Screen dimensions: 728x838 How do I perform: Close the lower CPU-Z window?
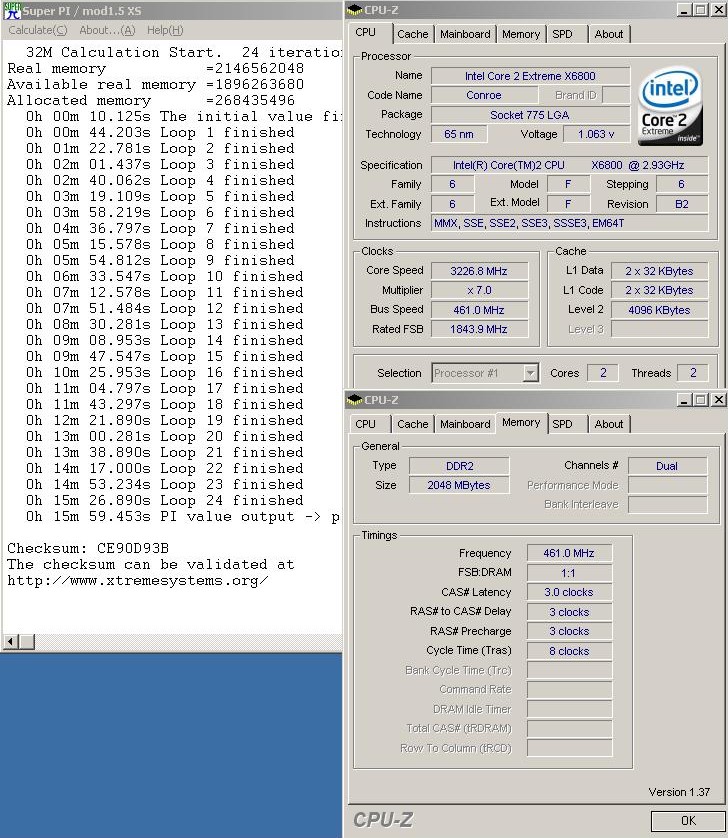(x=719, y=400)
